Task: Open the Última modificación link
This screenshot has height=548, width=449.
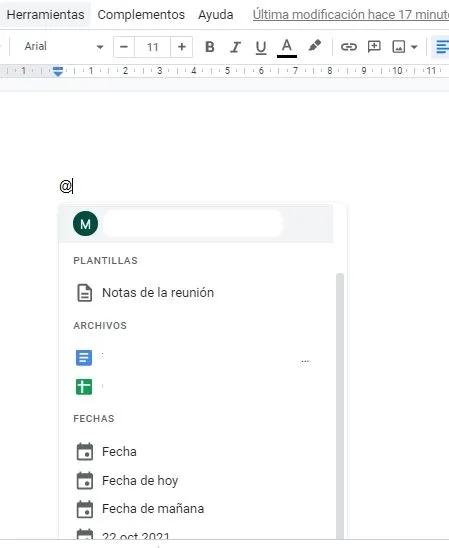Action: (351, 15)
